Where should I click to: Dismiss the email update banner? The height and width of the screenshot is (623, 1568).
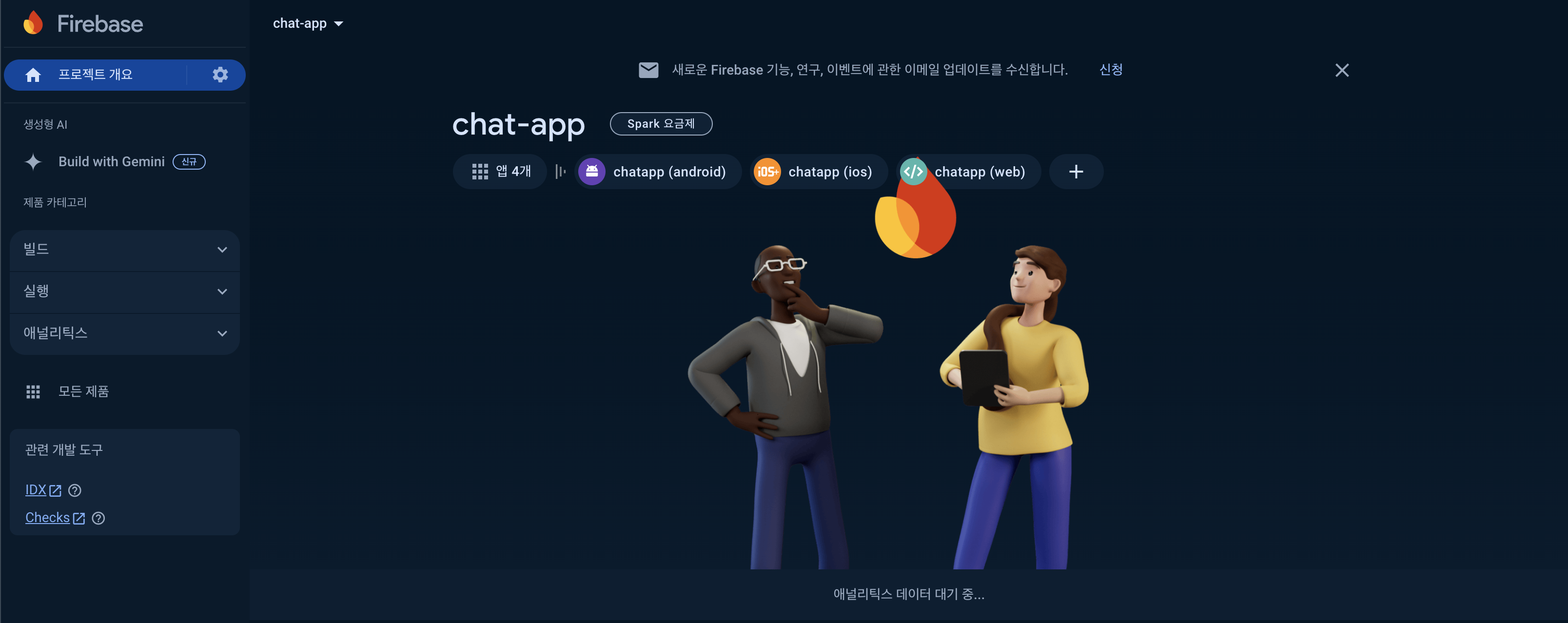pos(1342,70)
